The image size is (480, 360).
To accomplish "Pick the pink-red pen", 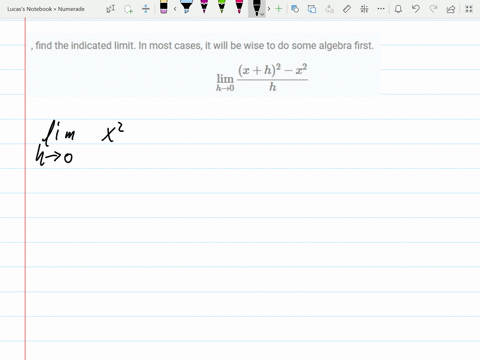I will [239, 7].
